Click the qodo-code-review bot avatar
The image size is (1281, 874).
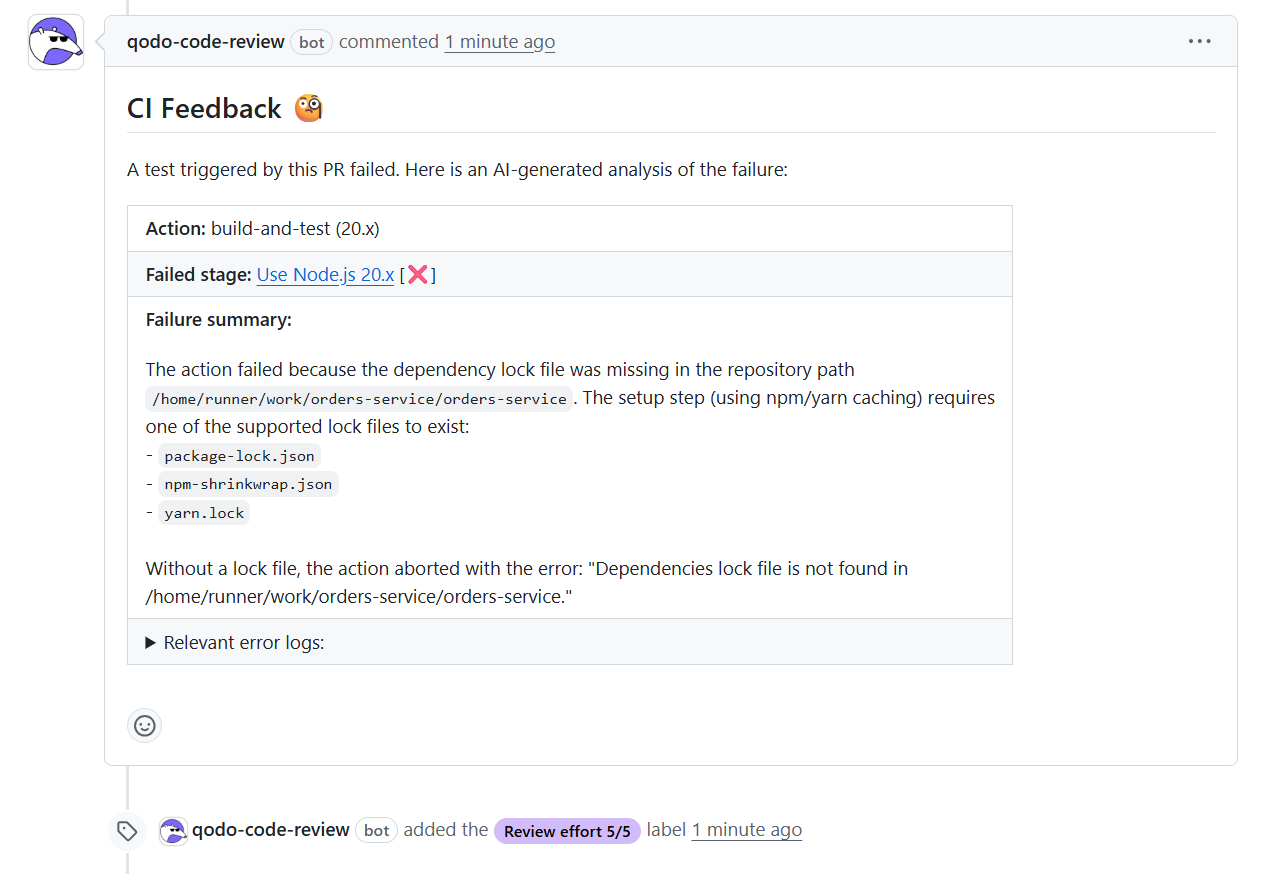(55, 41)
